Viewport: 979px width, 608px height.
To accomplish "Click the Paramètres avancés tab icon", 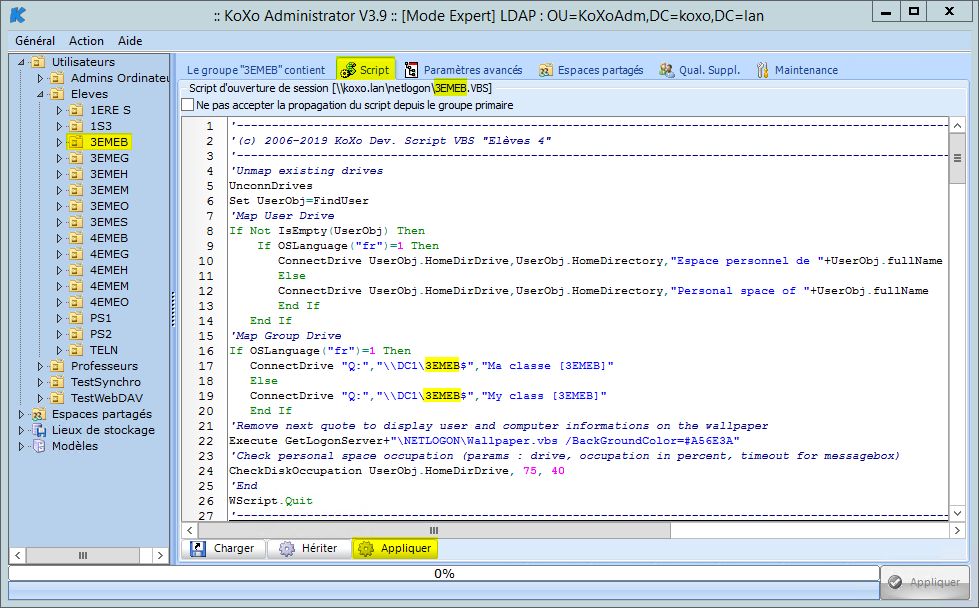I will click(411, 70).
